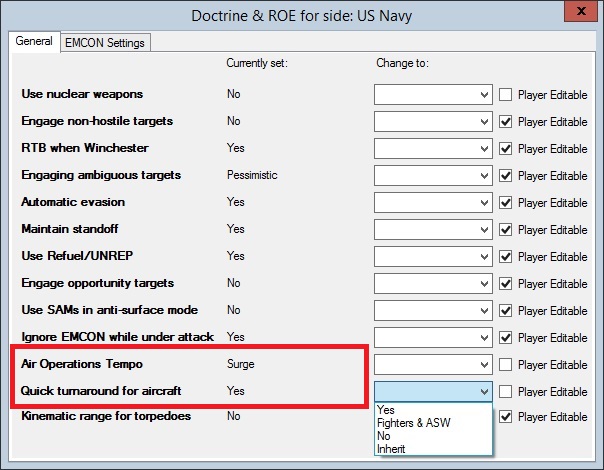Uncheck Player Editable for Engaging ambiguous targets
The width and height of the screenshot is (604, 470).
505,176
